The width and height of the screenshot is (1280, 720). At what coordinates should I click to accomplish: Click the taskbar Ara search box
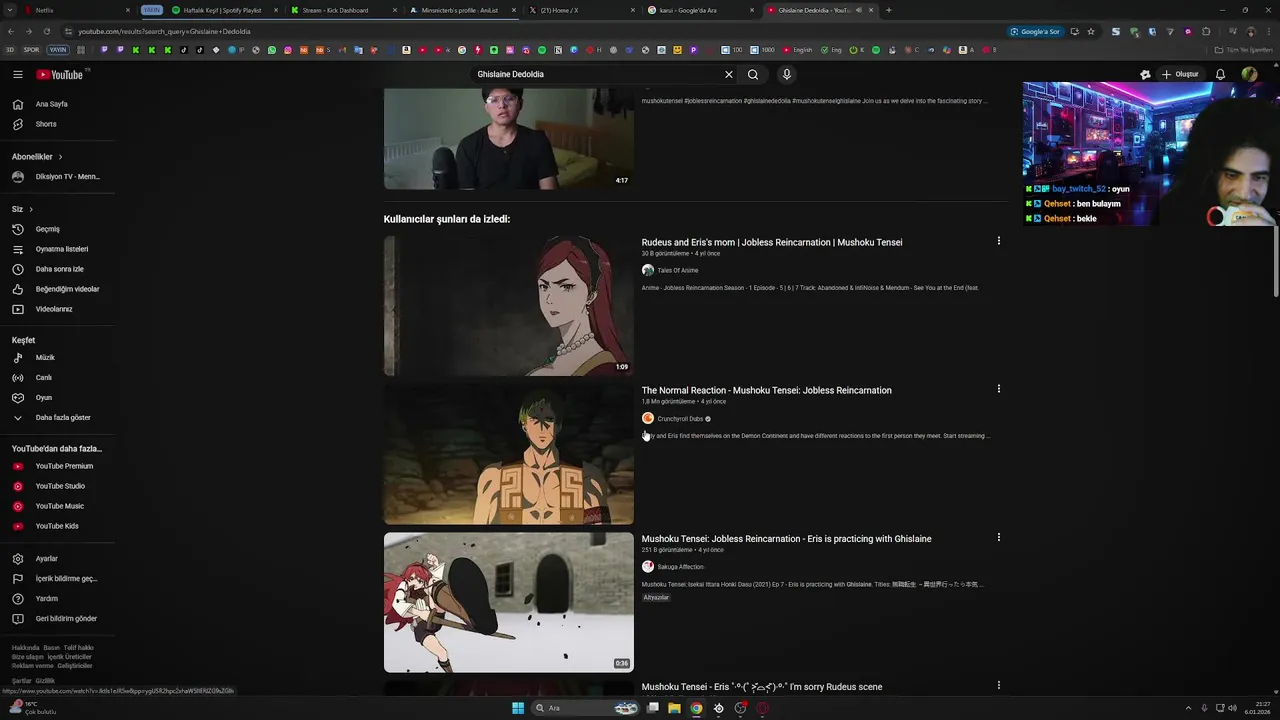(x=586, y=708)
